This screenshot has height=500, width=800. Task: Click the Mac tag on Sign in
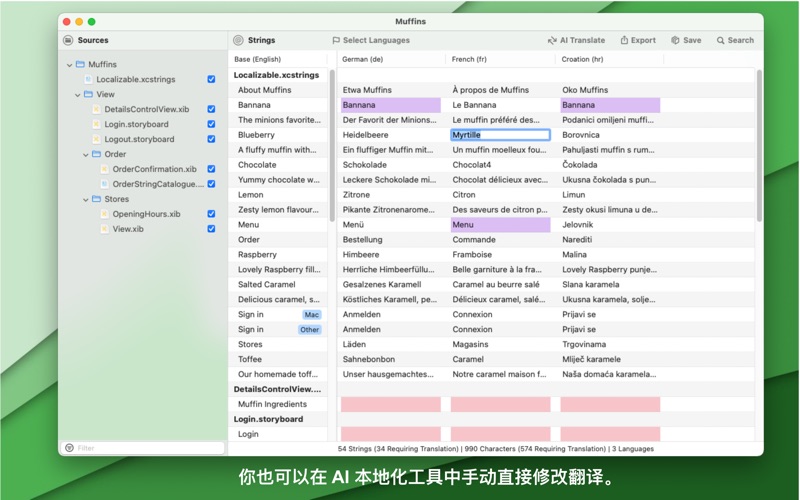click(x=312, y=315)
